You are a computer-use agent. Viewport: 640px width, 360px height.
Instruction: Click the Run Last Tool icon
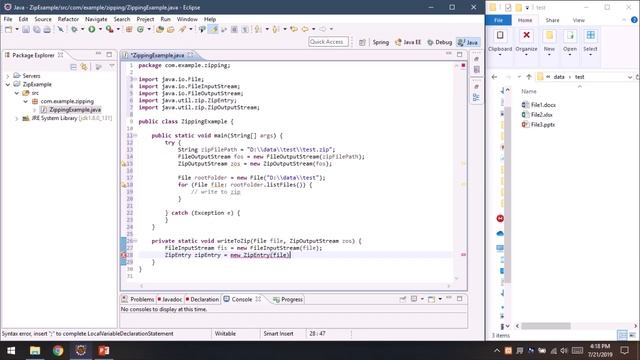[109, 29]
